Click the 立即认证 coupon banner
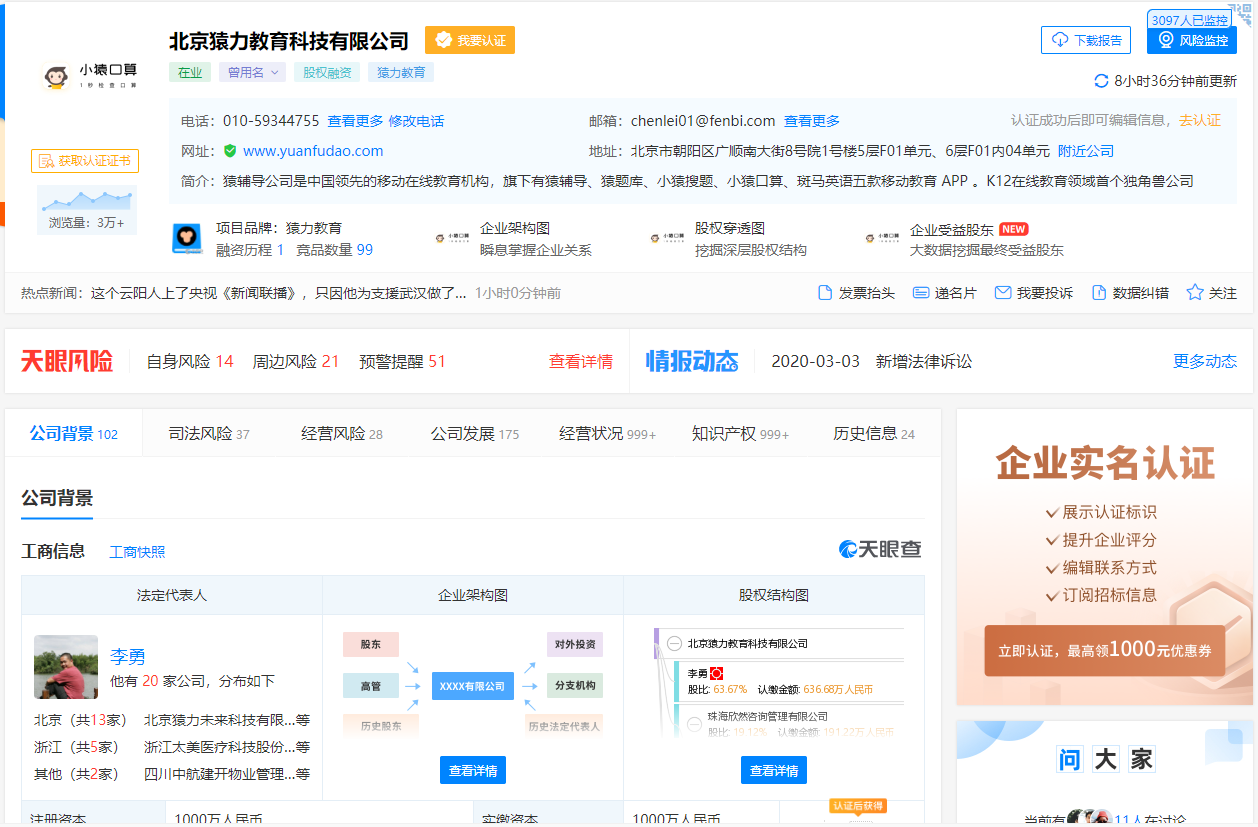This screenshot has height=827, width=1258. [x=1104, y=651]
